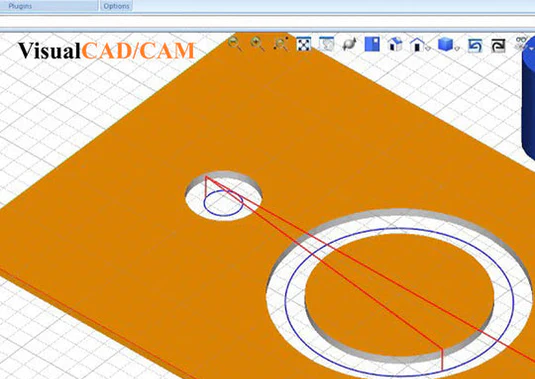Activate the rotate view icon
The image size is (535, 379).
click(349, 45)
